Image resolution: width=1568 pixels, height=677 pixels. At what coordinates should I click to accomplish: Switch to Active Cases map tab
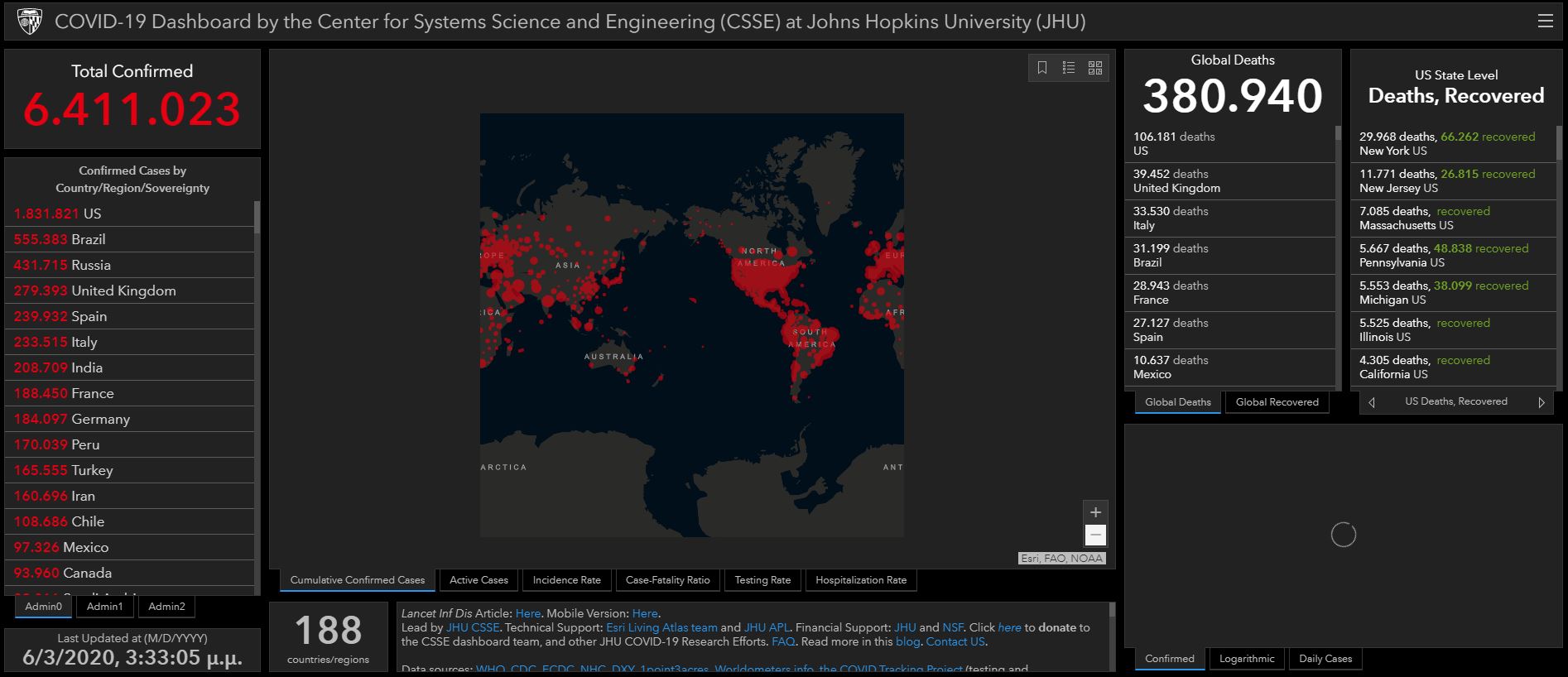pos(479,580)
